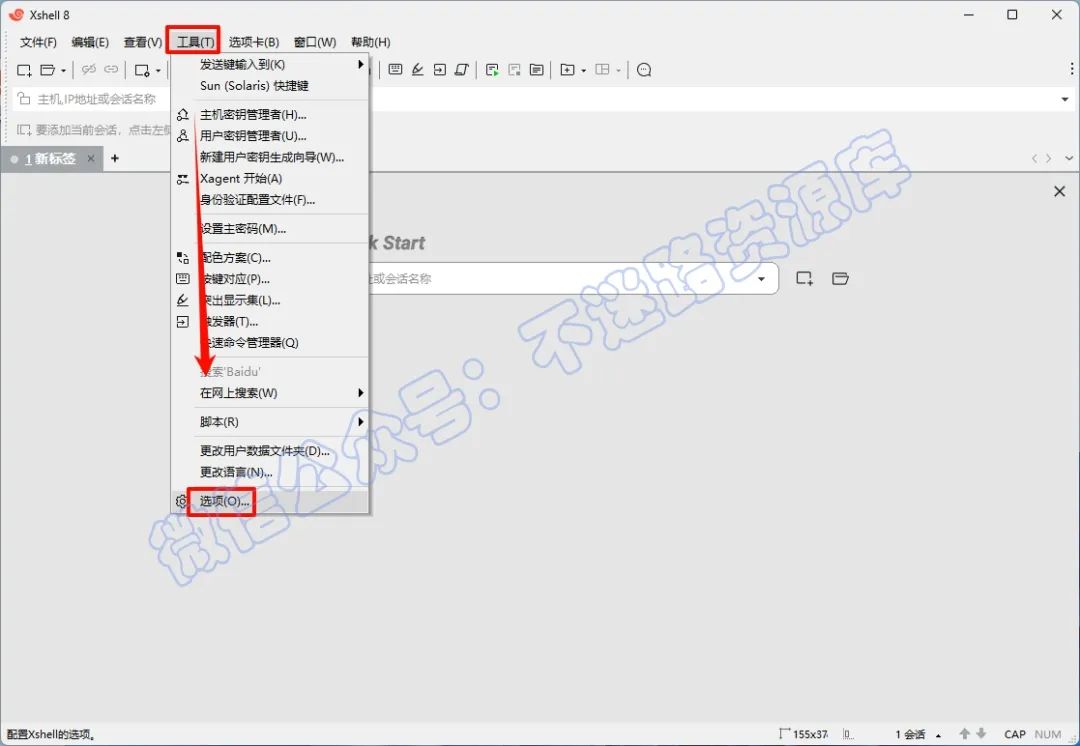The height and width of the screenshot is (746, 1080).
Task: Open 主机密钥管理者(H)... from menu
Action: coord(270,114)
